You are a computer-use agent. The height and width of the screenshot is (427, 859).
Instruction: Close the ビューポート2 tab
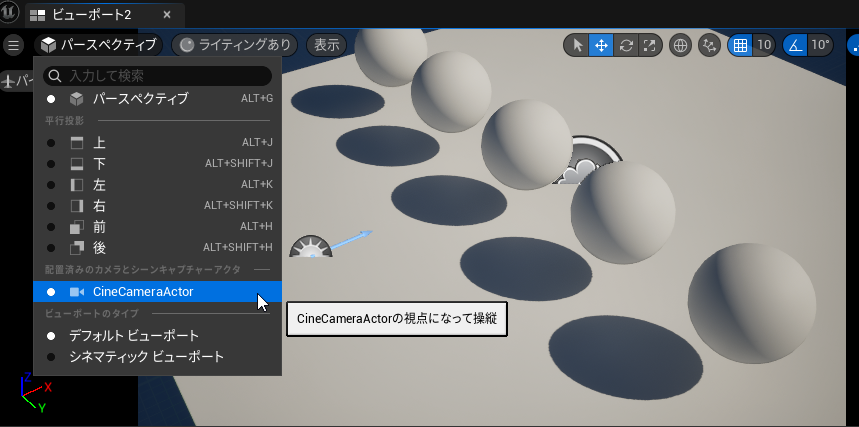tap(167, 15)
